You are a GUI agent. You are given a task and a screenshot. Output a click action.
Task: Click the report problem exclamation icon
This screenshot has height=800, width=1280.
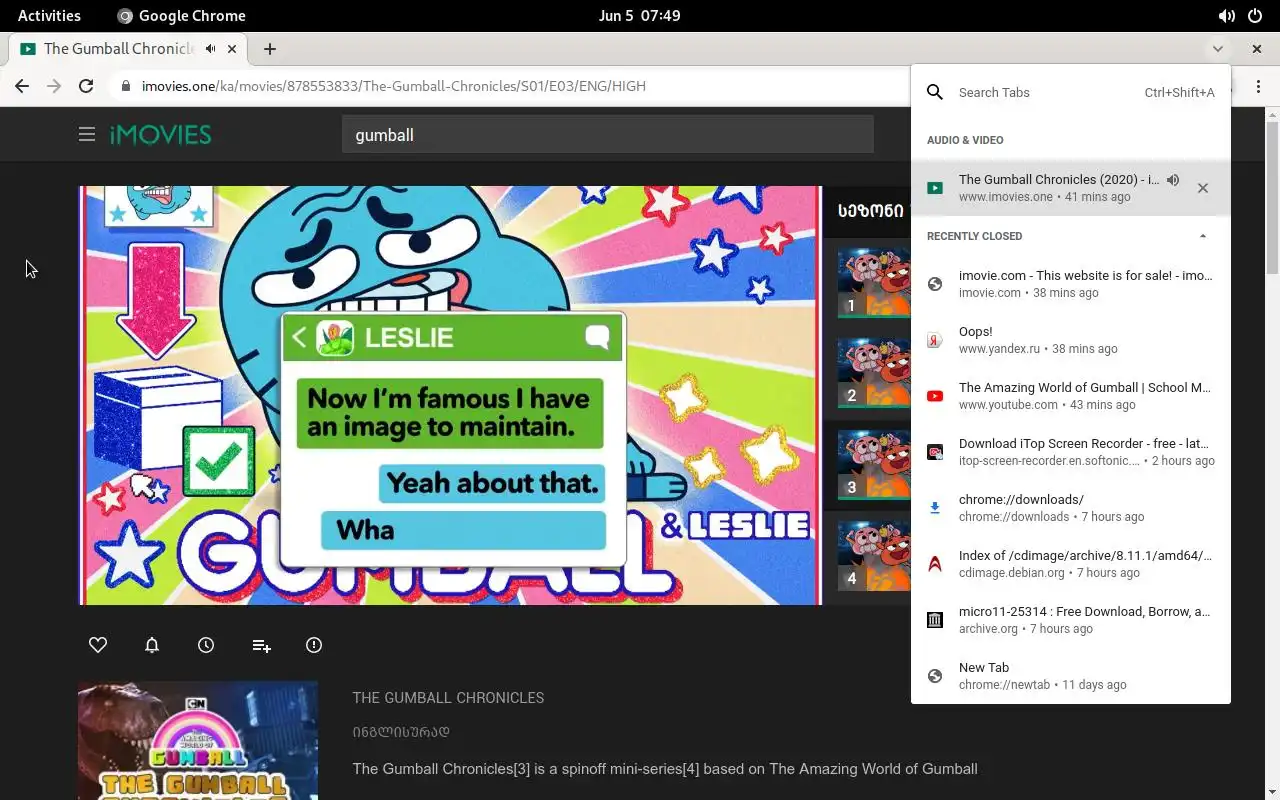[x=314, y=645]
